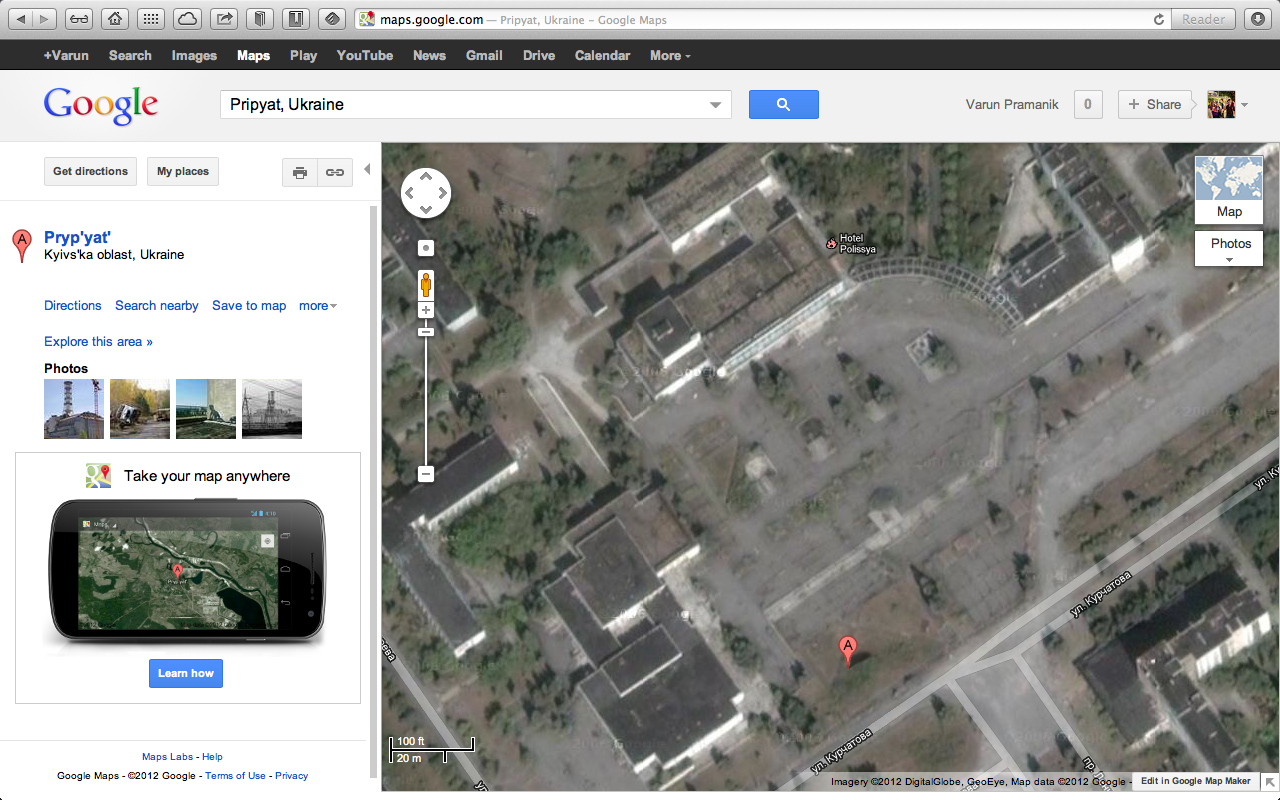The image size is (1280, 800).
Task: Open the first Photos thumbnail of reactor
Action: pyautogui.click(x=74, y=409)
